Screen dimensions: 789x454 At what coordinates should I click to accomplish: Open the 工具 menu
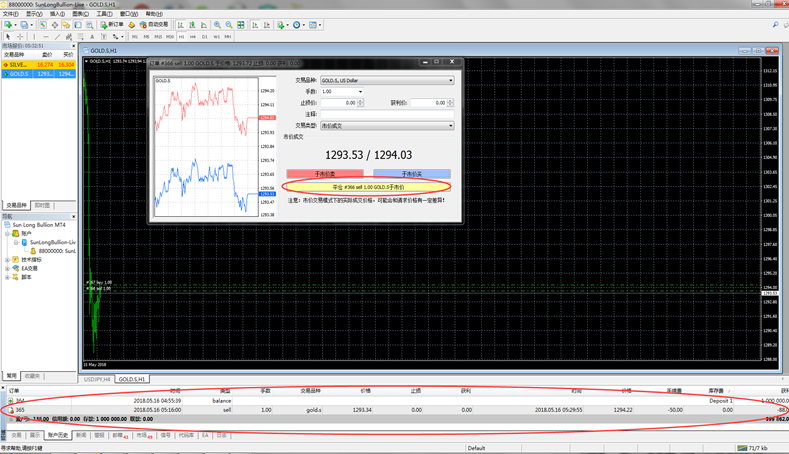[103, 14]
